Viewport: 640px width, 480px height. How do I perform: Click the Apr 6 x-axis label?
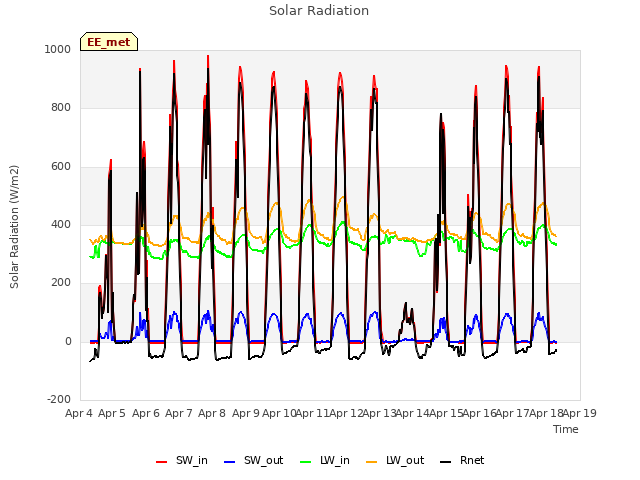pyautogui.click(x=146, y=413)
